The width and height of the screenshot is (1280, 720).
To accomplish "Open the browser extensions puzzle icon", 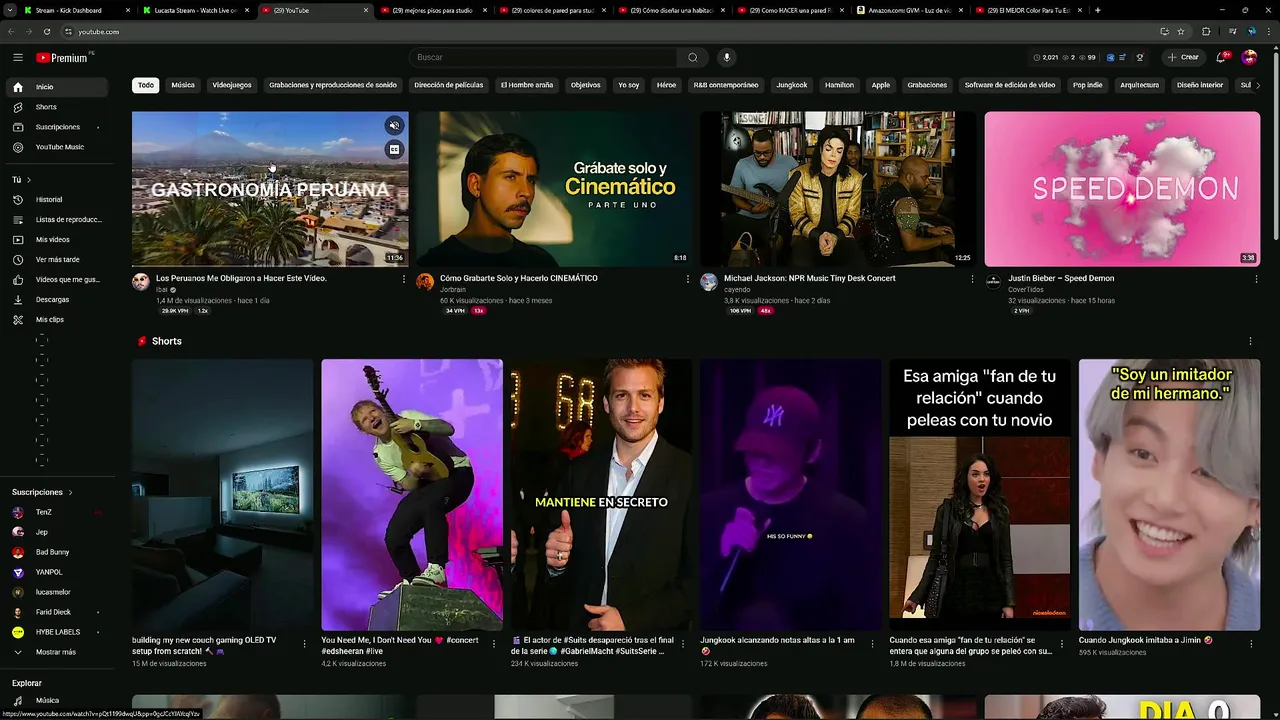I will (1205, 31).
